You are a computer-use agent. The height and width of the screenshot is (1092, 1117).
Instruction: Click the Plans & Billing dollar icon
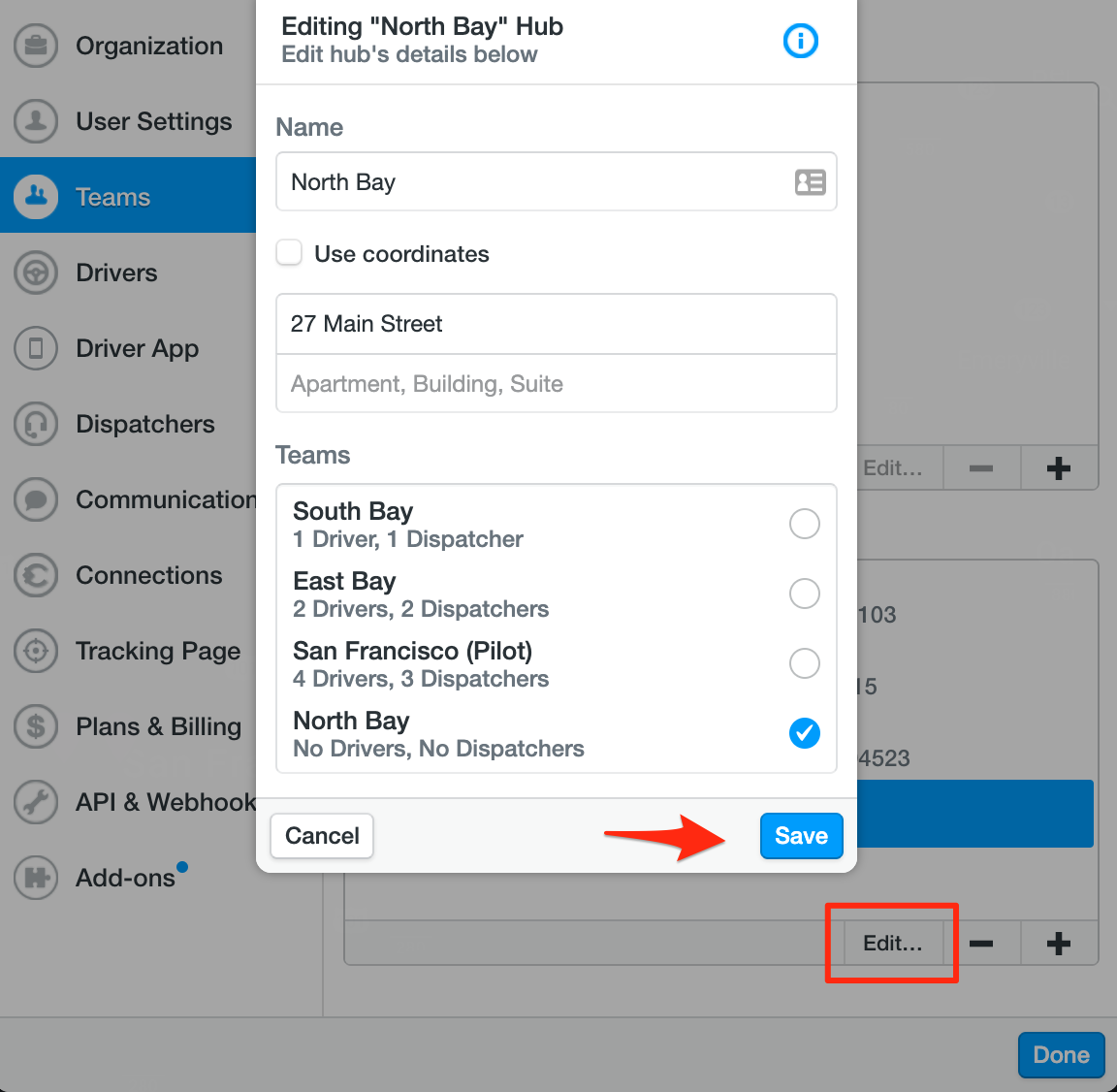[x=36, y=726]
